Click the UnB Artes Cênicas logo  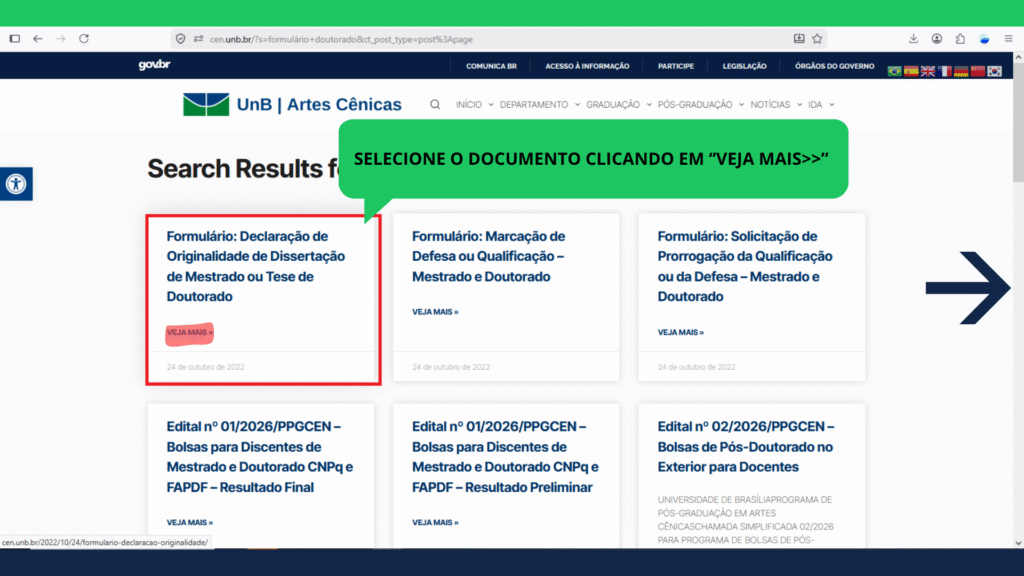click(x=292, y=104)
